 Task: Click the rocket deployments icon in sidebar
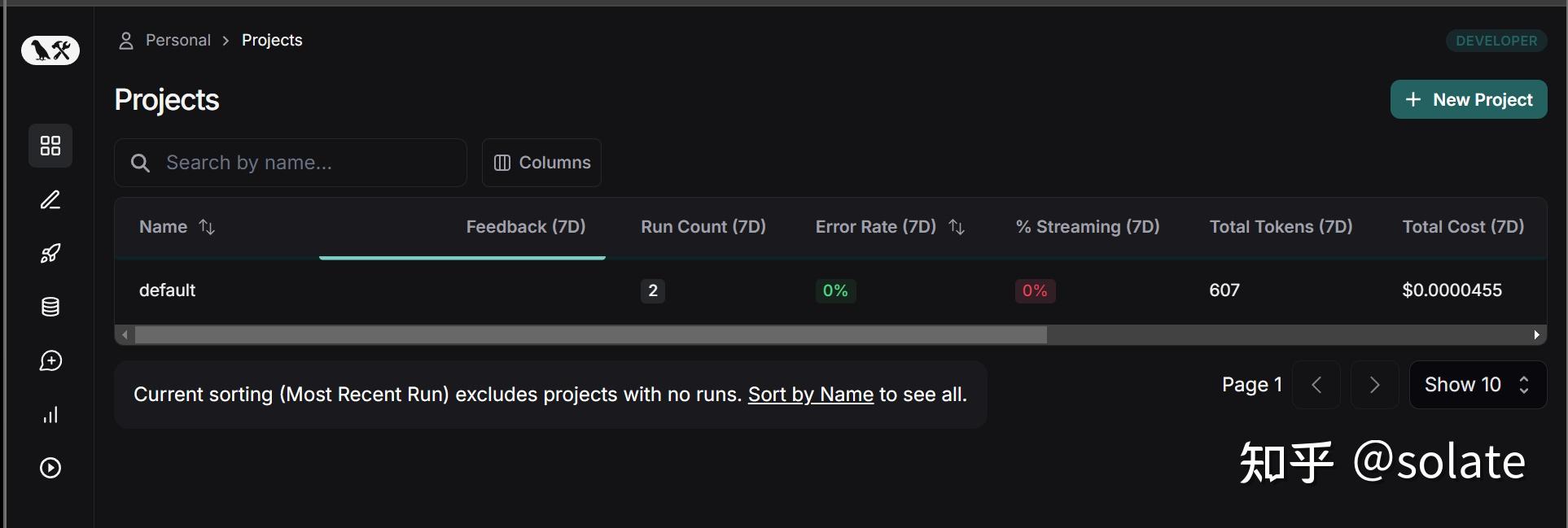pyautogui.click(x=50, y=254)
